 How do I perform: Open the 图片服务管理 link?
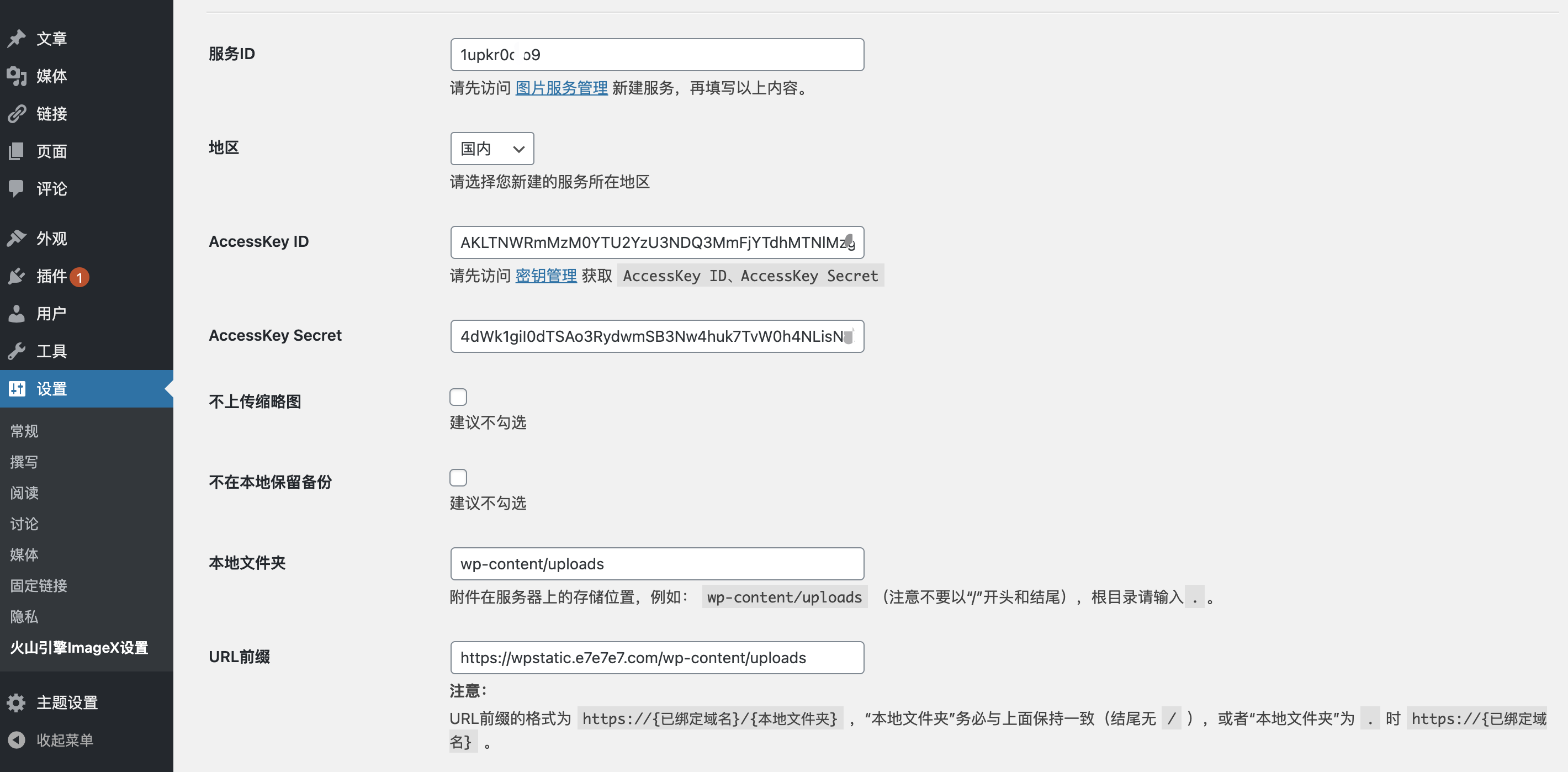(x=561, y=88)
